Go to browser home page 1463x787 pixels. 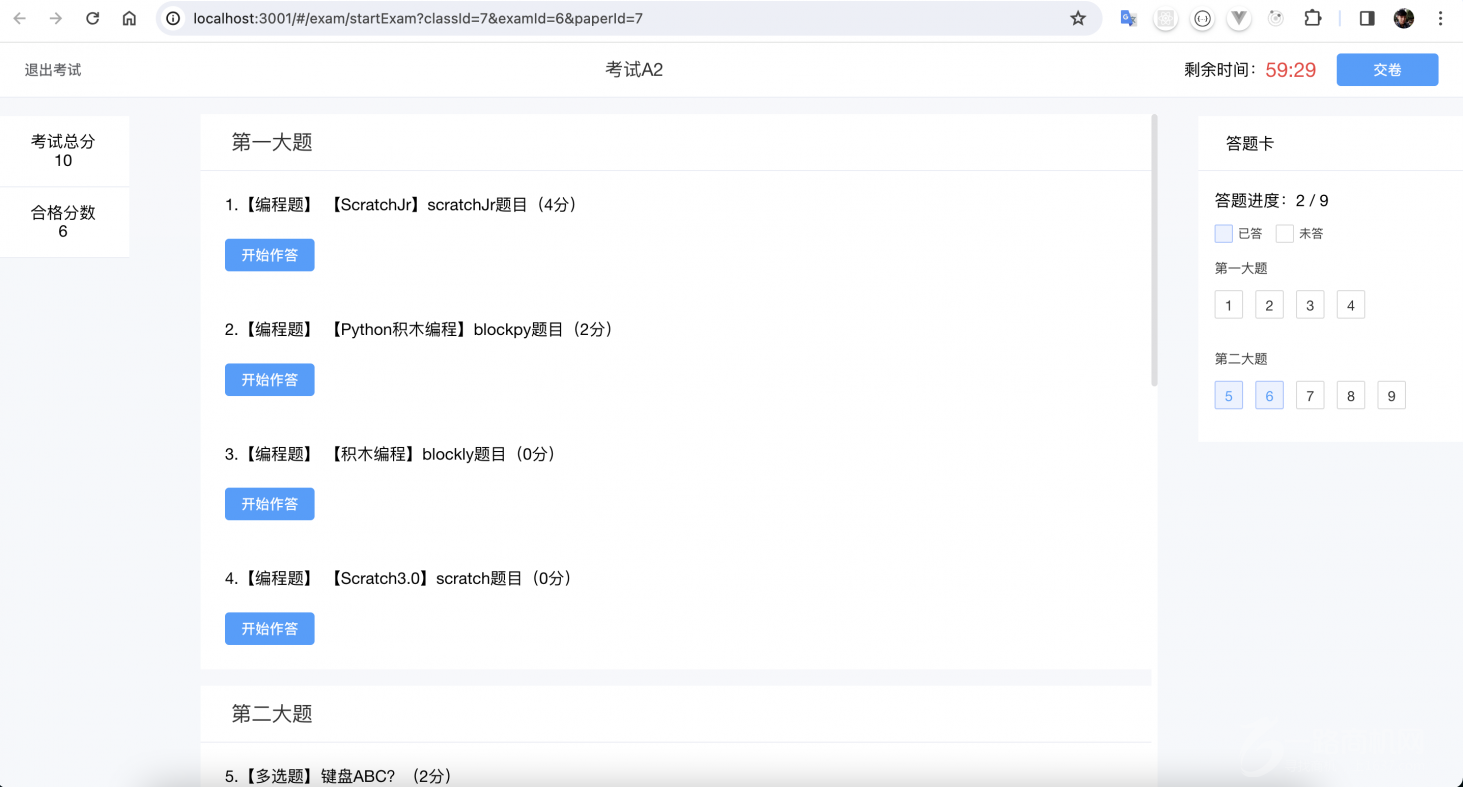point(129,18)
